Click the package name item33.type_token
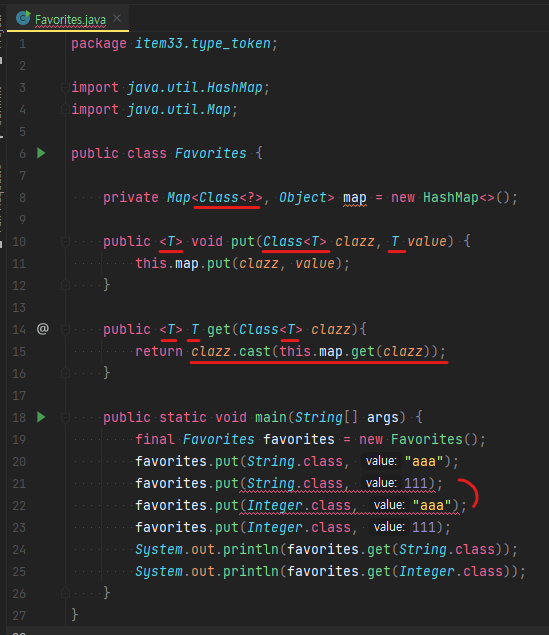549x635 pixels. [202, 43]
